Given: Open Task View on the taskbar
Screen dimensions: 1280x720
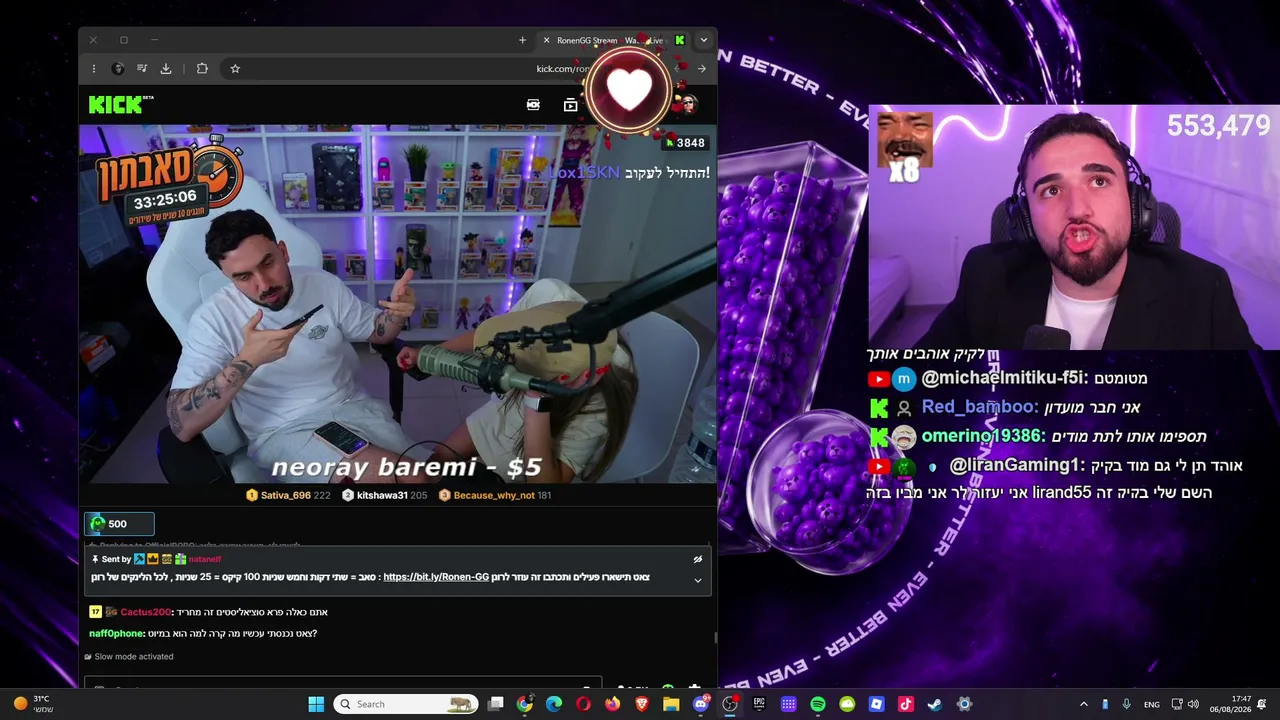Looking at the screenshot, I should pyautogui.click(x=495, y=704).
